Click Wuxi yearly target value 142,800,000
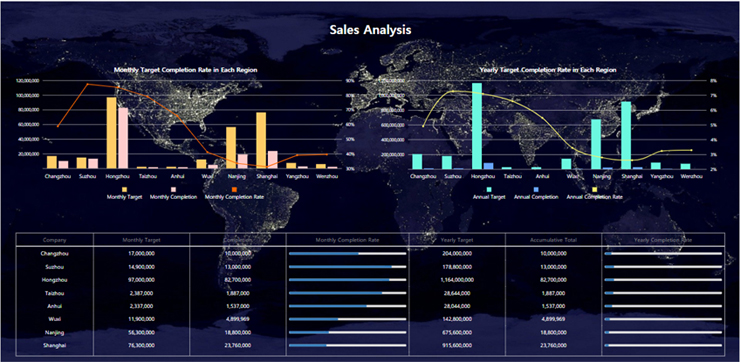The image size is (740, 362). pyautogui.click(x=457, y=319)
